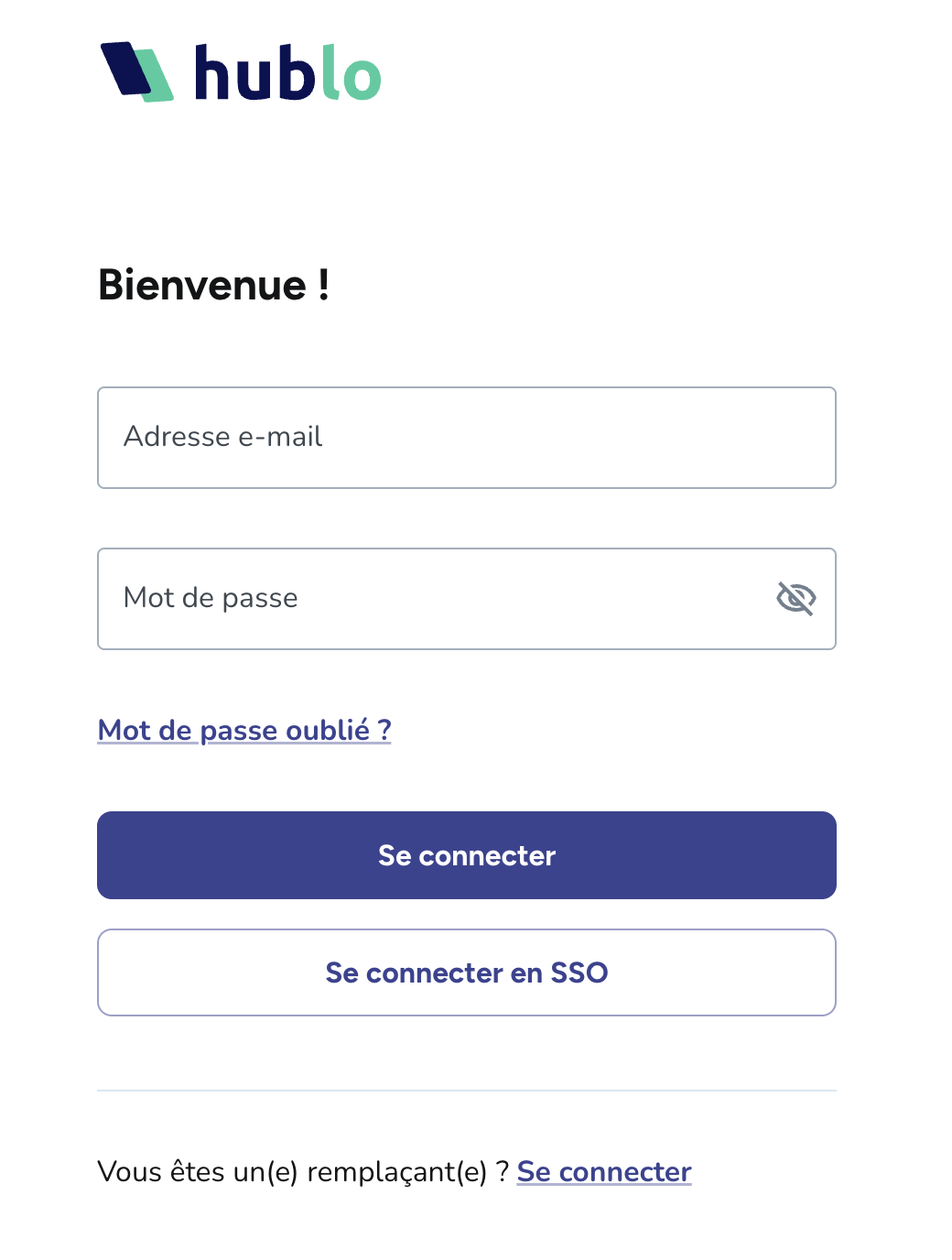Click the "Mot de passe" placeholder text
The height and width of the screenshot is (1260, 952).
pyautogui.click(x=211, y=598)
